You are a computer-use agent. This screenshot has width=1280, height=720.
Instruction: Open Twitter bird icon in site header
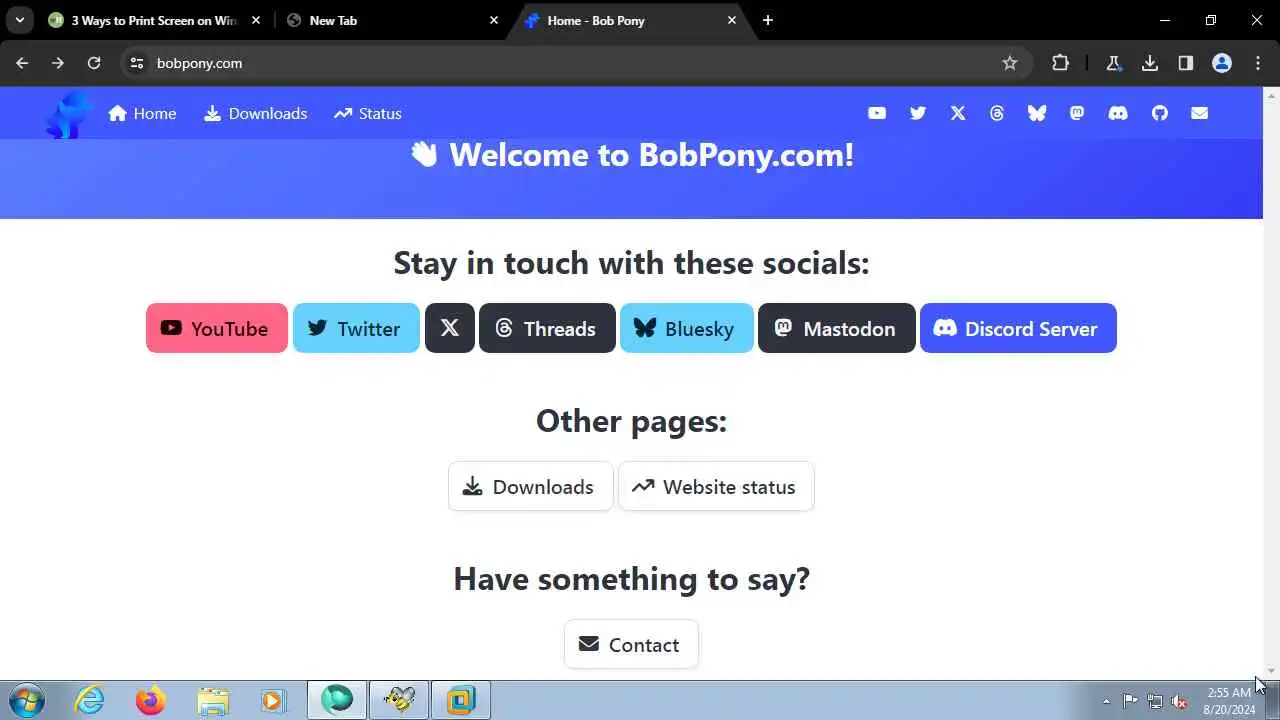click(x=918, y=113)
